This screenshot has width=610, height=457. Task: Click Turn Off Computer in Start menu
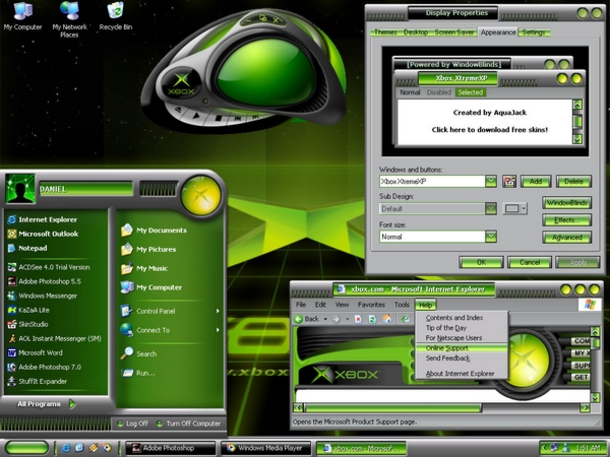click(189, 424)
